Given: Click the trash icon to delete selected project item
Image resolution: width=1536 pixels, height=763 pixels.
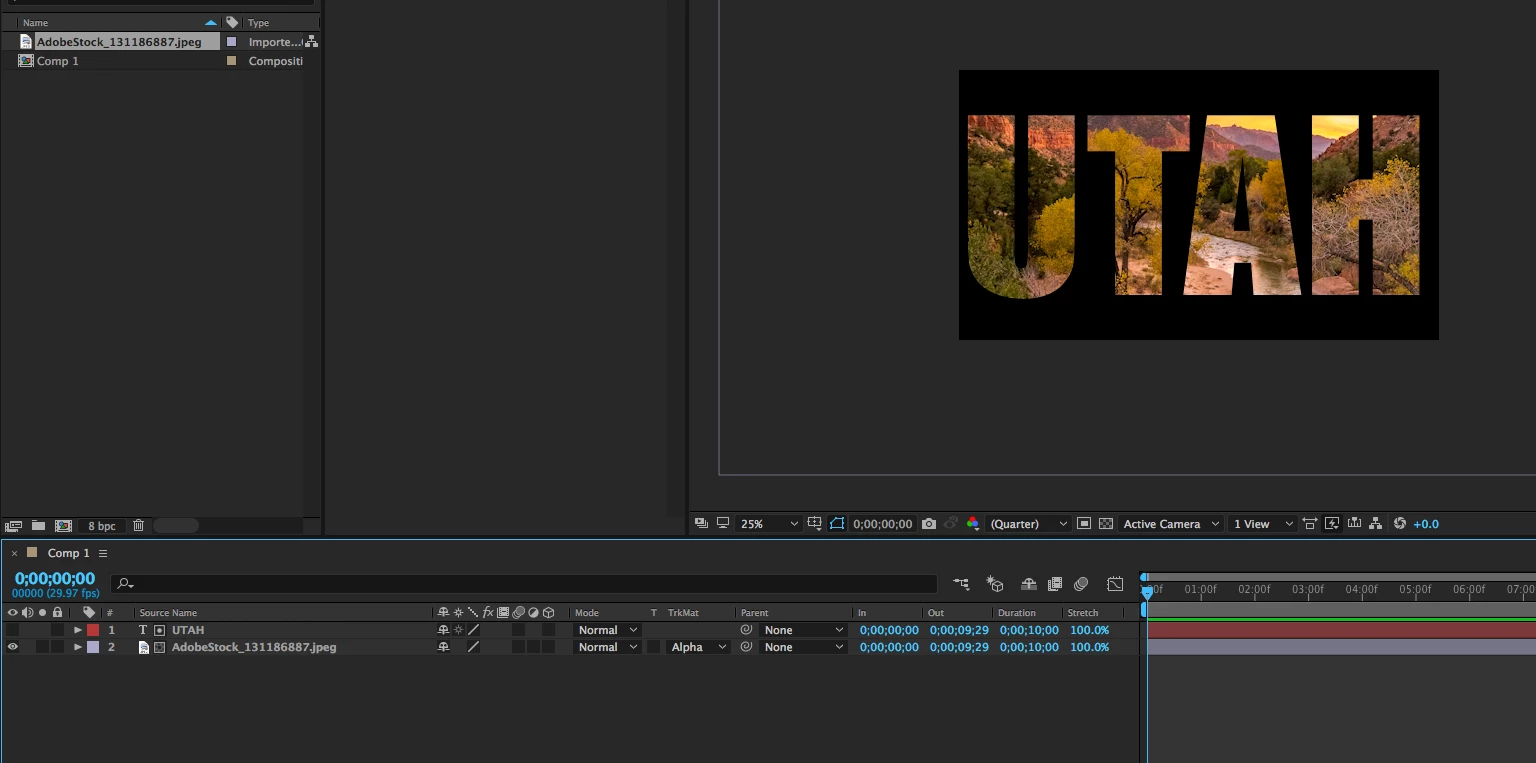Looking at the screenshot, I should coord(139,525).
